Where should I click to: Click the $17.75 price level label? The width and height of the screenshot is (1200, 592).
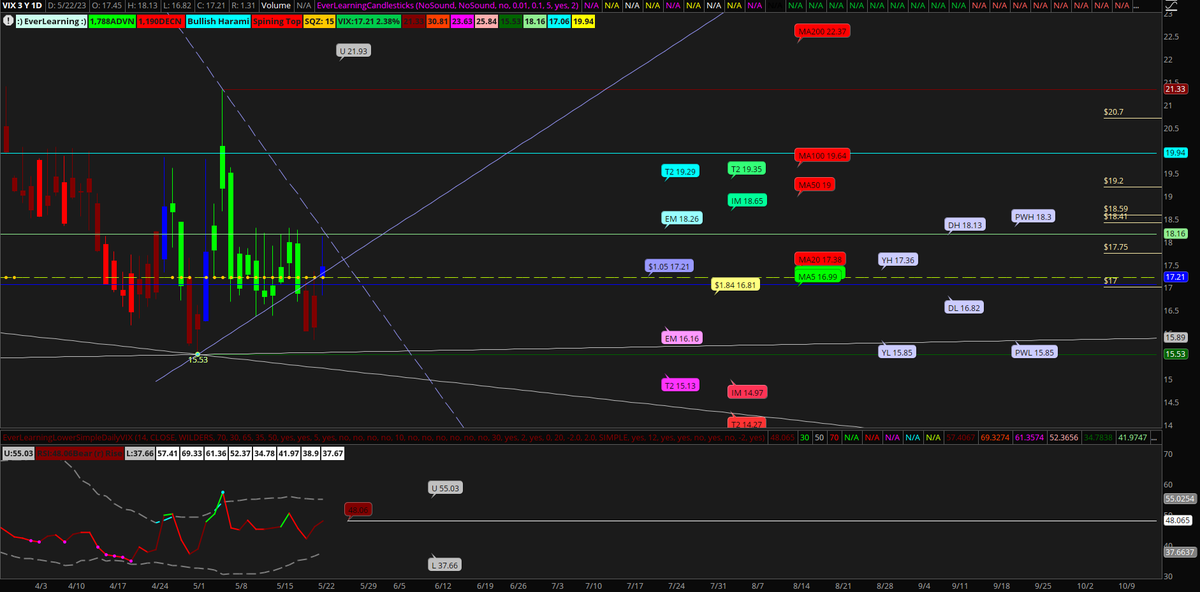coord(1116,247)
